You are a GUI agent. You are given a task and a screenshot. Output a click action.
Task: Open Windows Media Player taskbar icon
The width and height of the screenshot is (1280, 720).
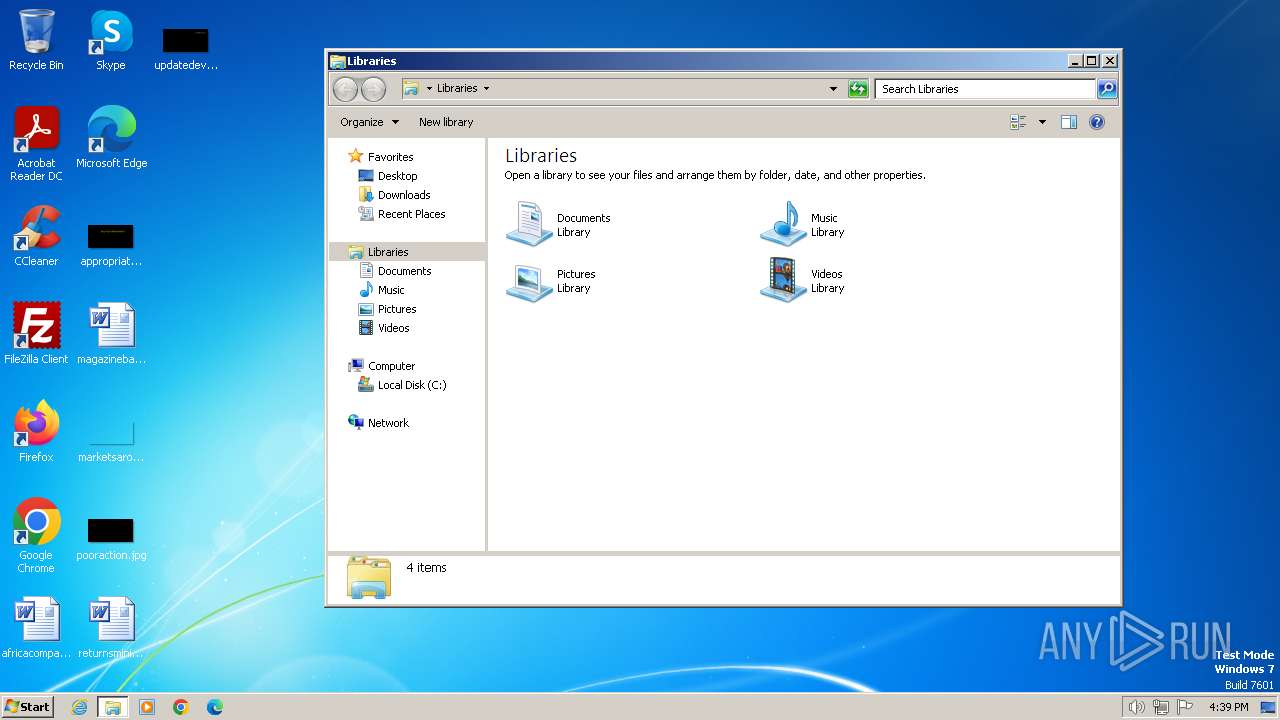147,707
